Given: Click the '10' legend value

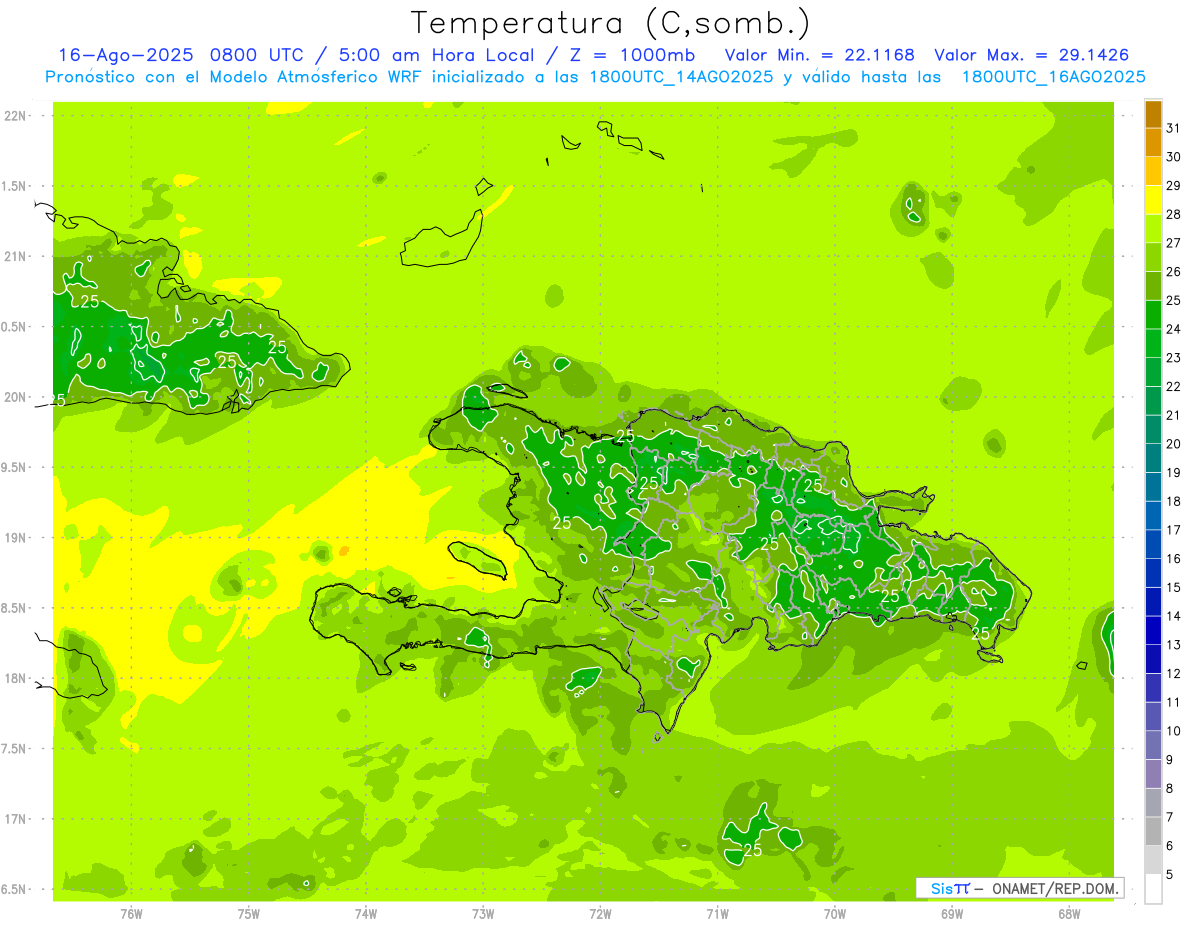Looking at the screenshot, I should [1173, 731].
